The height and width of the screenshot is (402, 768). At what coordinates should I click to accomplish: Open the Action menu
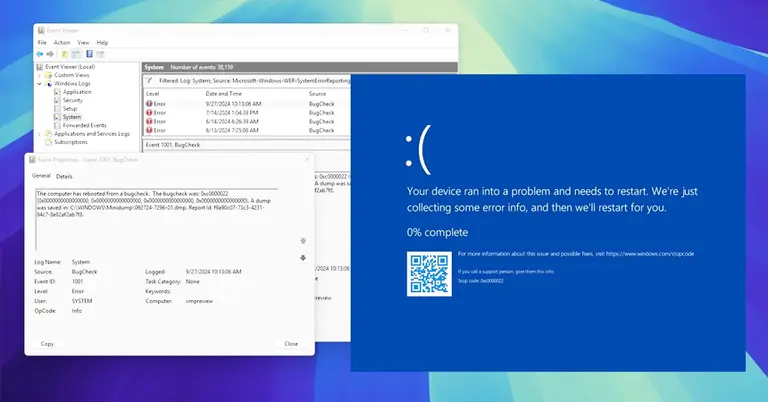(x=62, y=43)
